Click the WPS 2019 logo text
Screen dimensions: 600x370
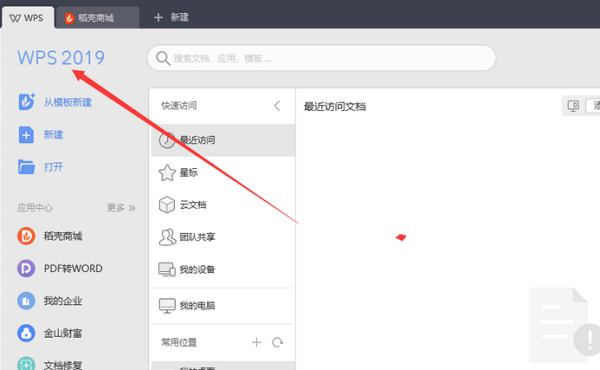tap(61, 58)
